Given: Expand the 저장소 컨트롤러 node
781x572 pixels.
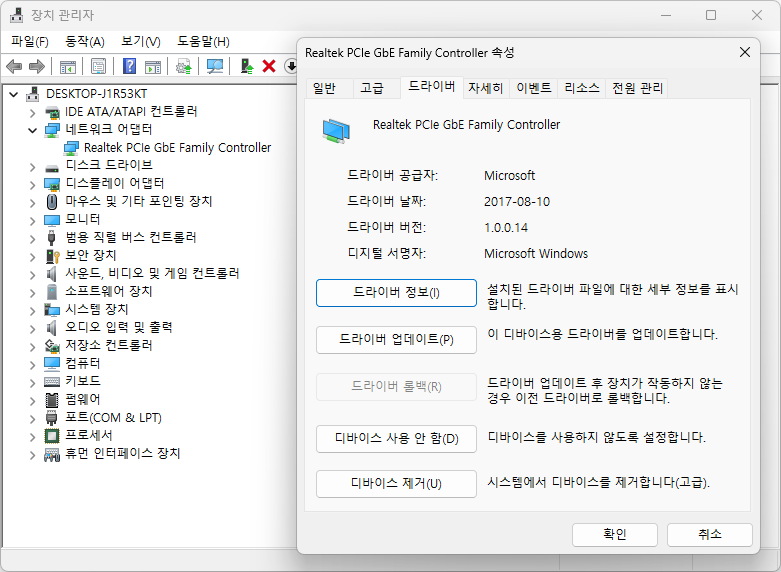Looking at the screenshot, I should (32, 346).
